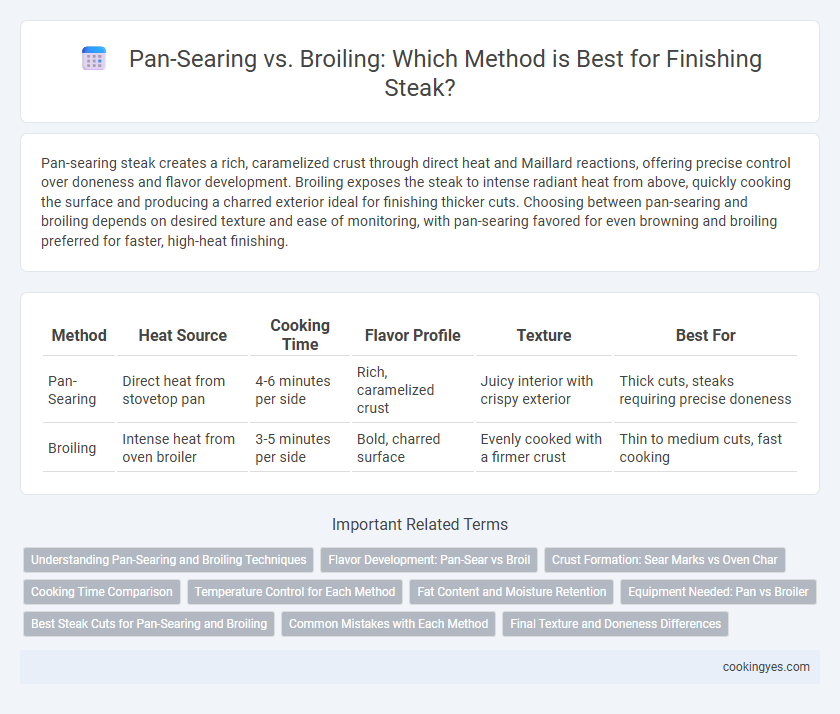The image size is (840, 714).
Task: Open Understanding Pan-Searing and Broiling Techniques tag
Action: (168, 560)
